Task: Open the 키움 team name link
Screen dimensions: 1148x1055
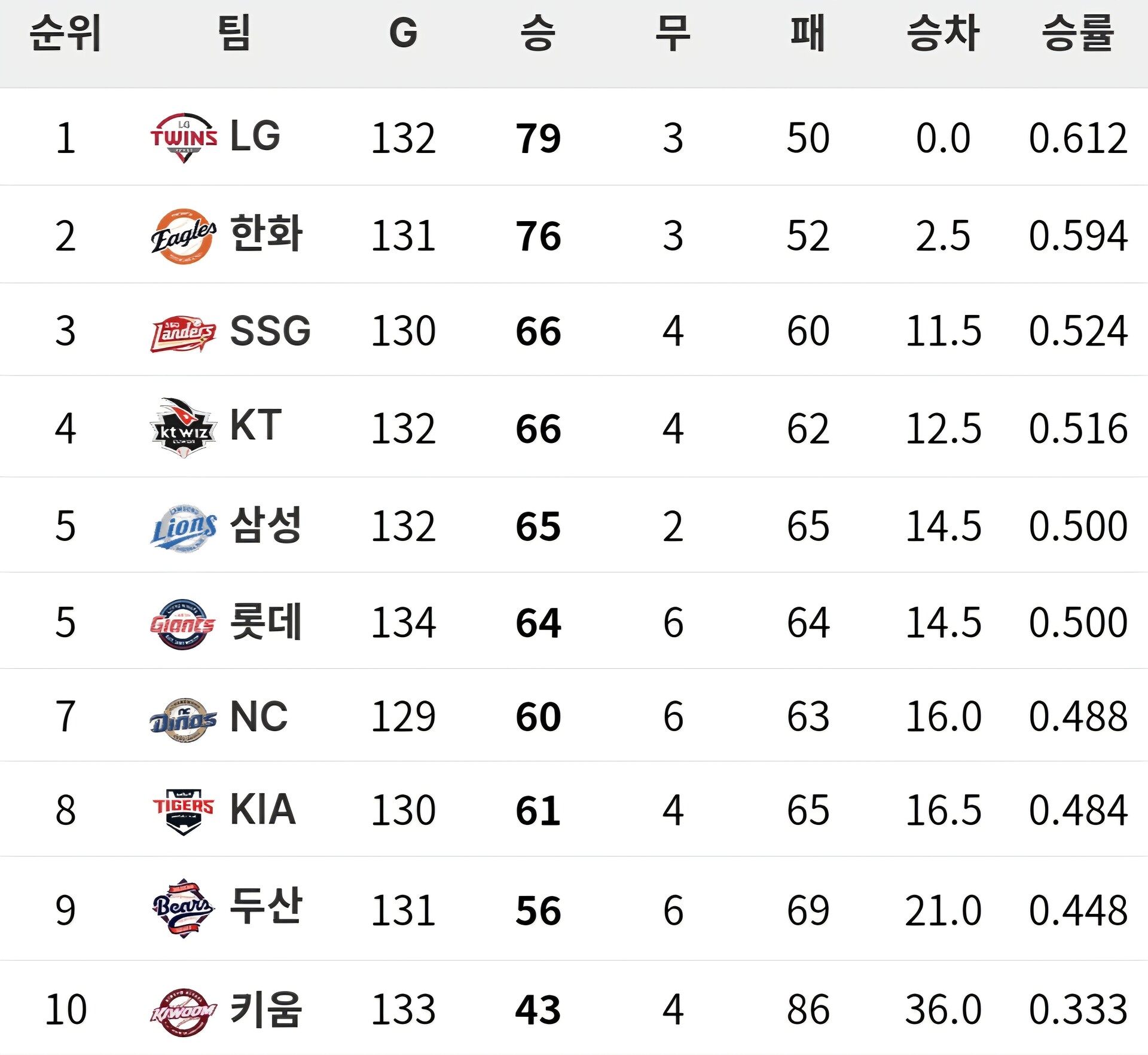Action: click(266, 1009)
